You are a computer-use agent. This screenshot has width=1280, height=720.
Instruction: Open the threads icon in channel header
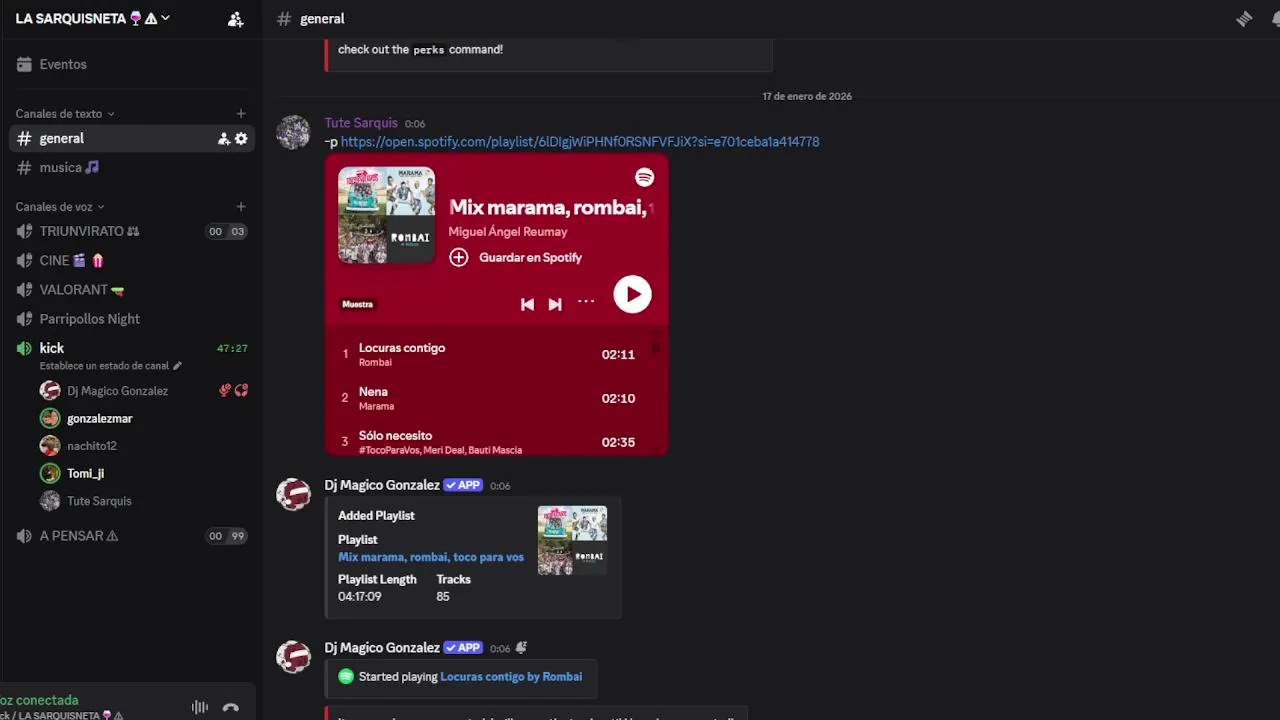(1244, 19)
